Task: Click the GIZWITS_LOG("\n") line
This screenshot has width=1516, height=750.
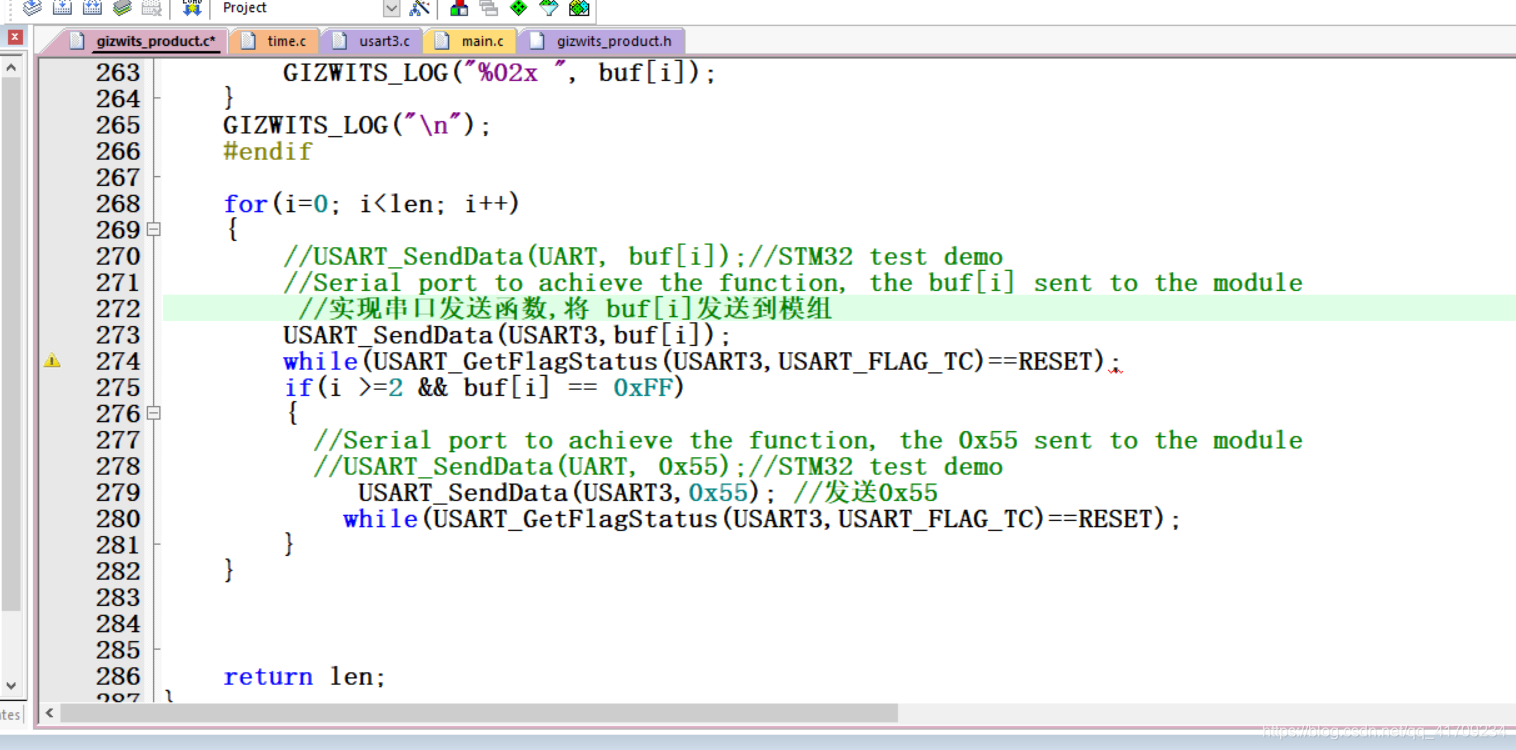Action: pos(358,126)
